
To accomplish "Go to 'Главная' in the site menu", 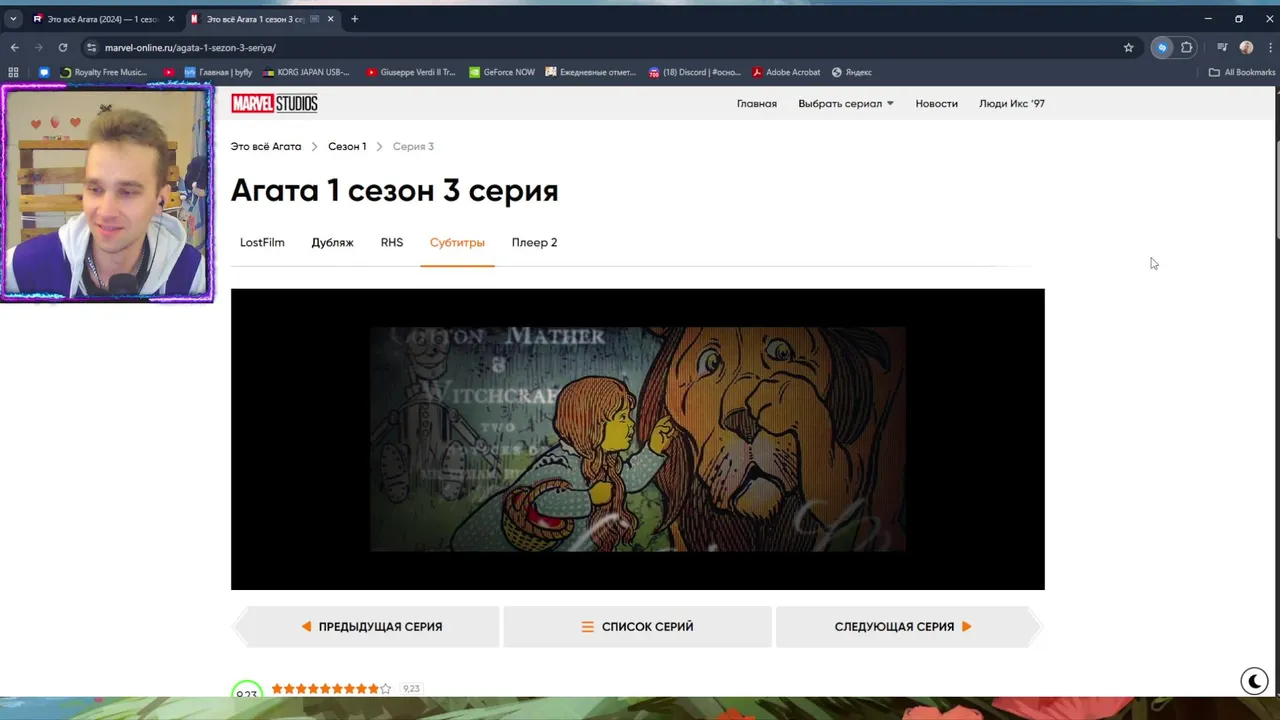I will 757,103.
